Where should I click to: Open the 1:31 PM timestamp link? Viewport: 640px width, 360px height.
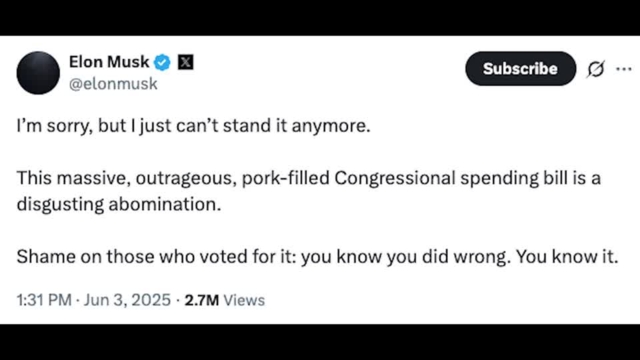pyautogui.click(x=44, y=300)
